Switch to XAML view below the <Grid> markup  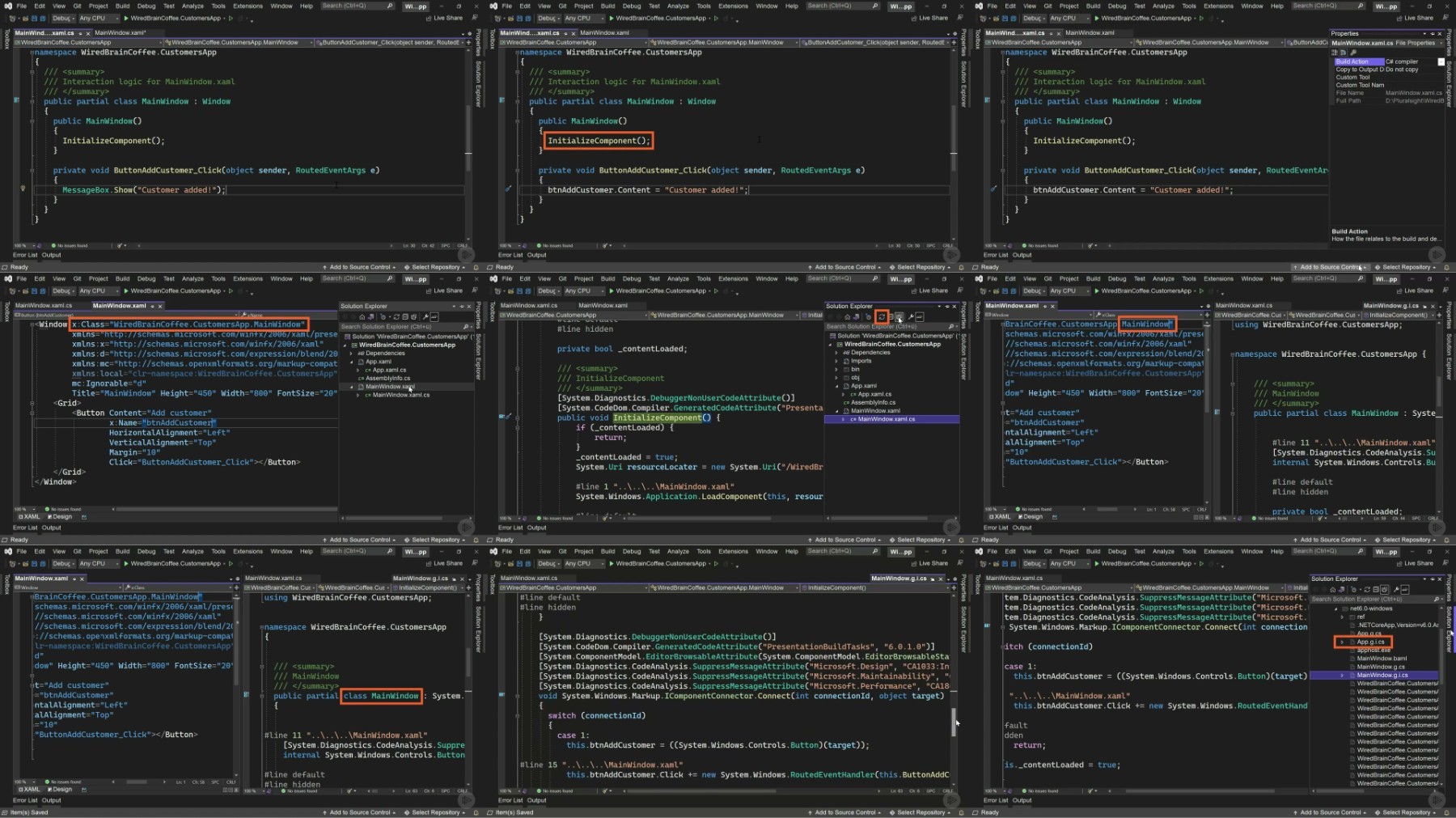click(x=29, y=516)
